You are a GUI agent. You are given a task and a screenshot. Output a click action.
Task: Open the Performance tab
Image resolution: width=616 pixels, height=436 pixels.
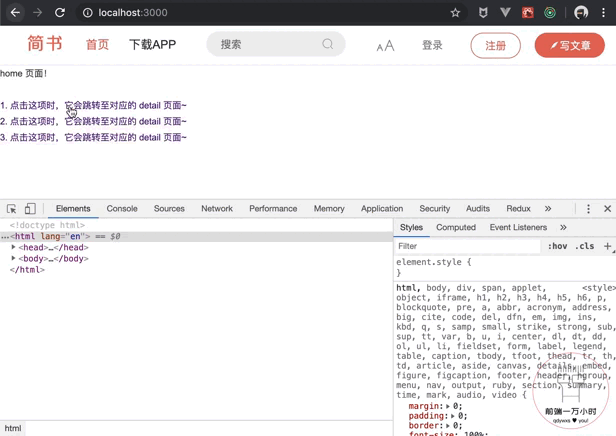click(273, 209)
